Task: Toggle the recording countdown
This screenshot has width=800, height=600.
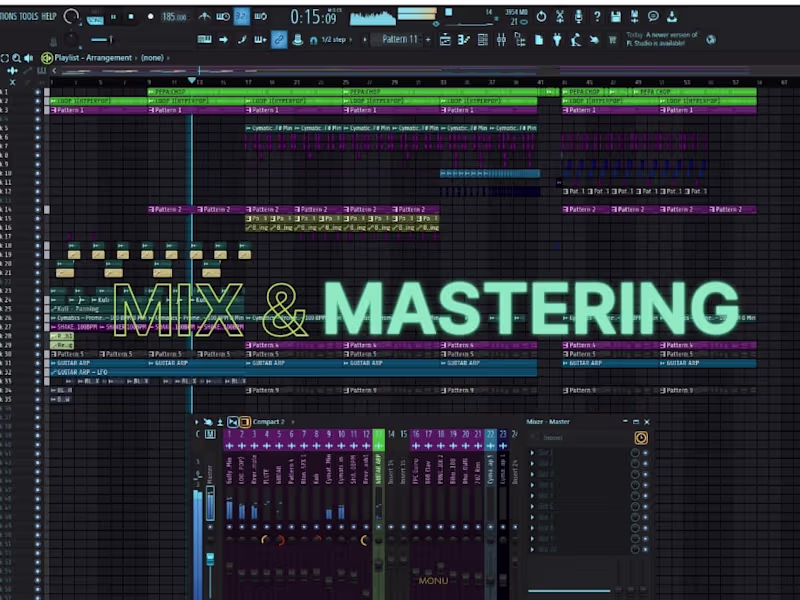Action: coord(221,16)
